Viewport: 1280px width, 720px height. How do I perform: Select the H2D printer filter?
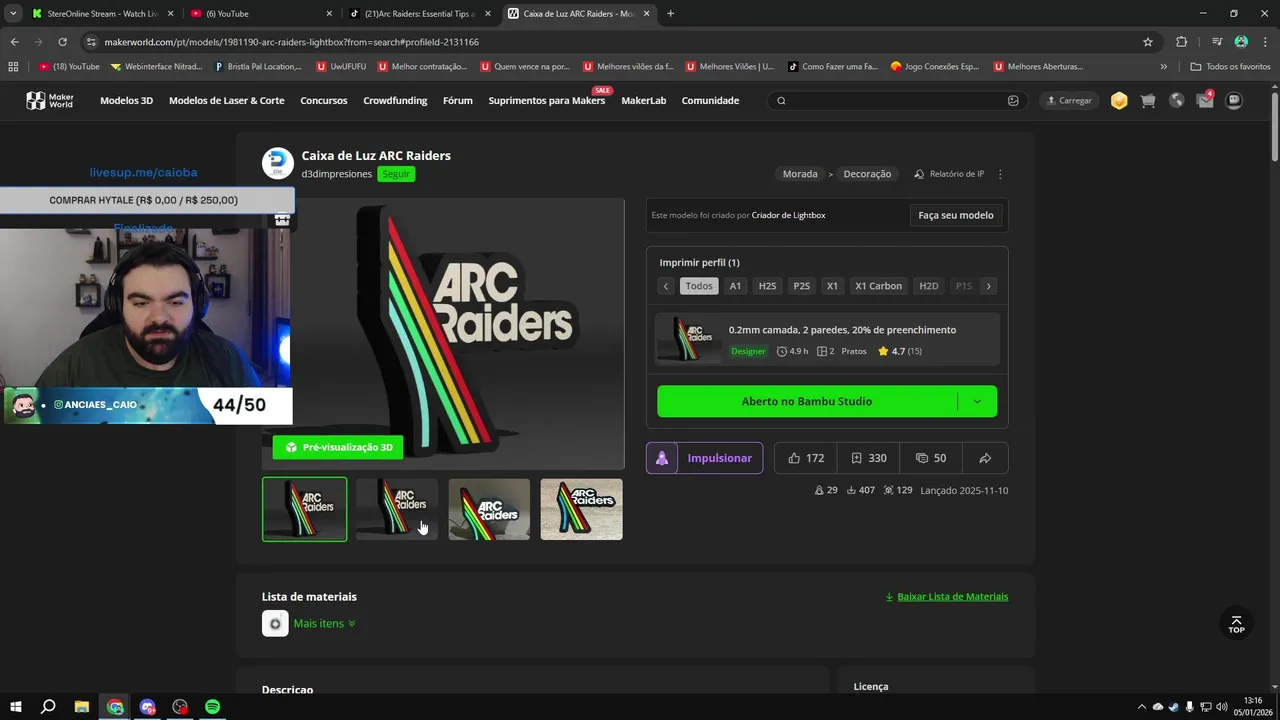[x=928, y=286]
